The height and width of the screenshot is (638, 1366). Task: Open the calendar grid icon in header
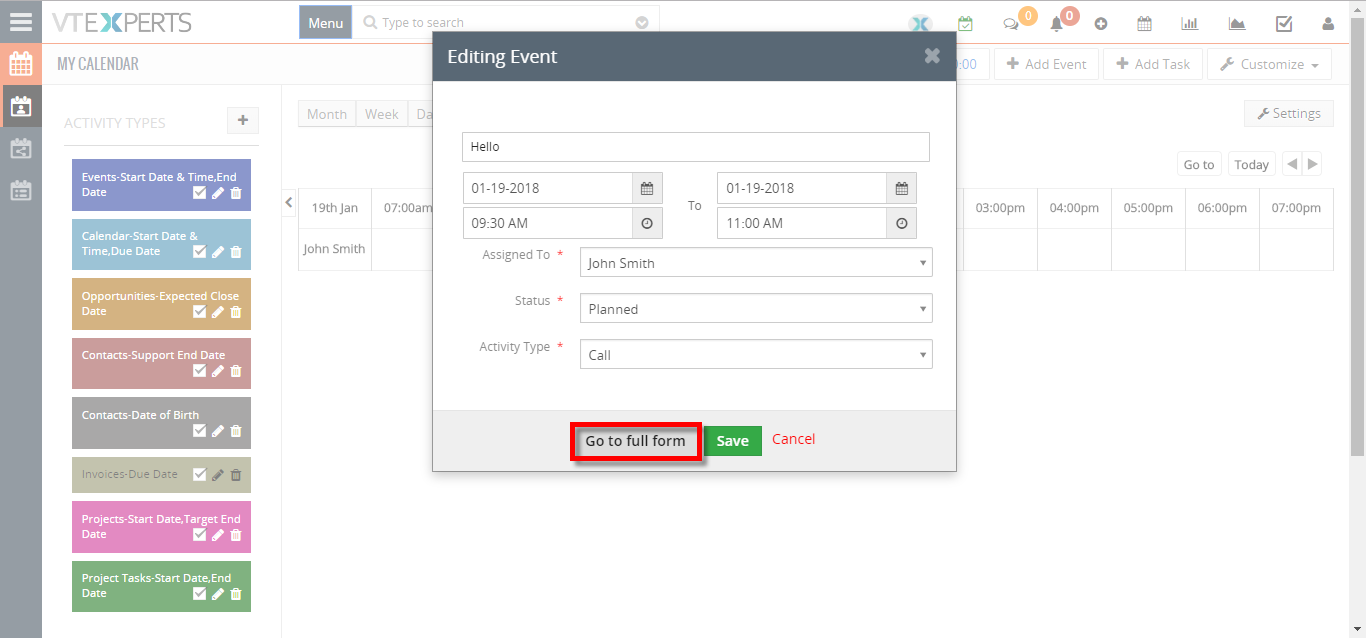coord(1145,24)
